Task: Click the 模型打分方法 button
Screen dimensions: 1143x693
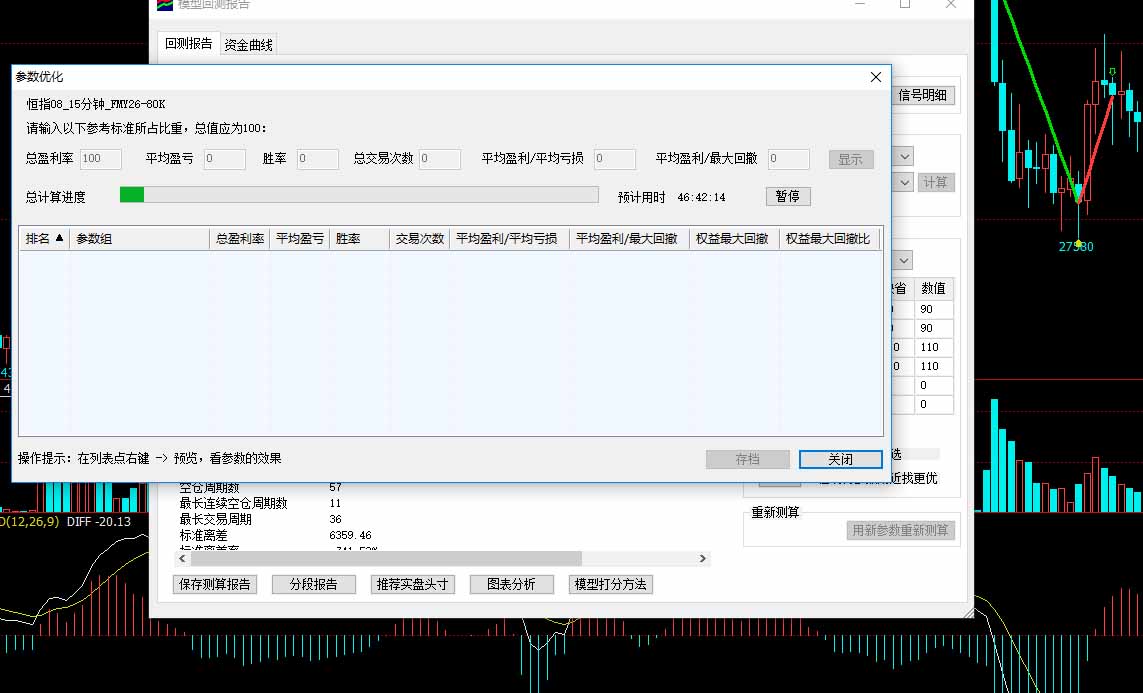Action: [610, 585]
